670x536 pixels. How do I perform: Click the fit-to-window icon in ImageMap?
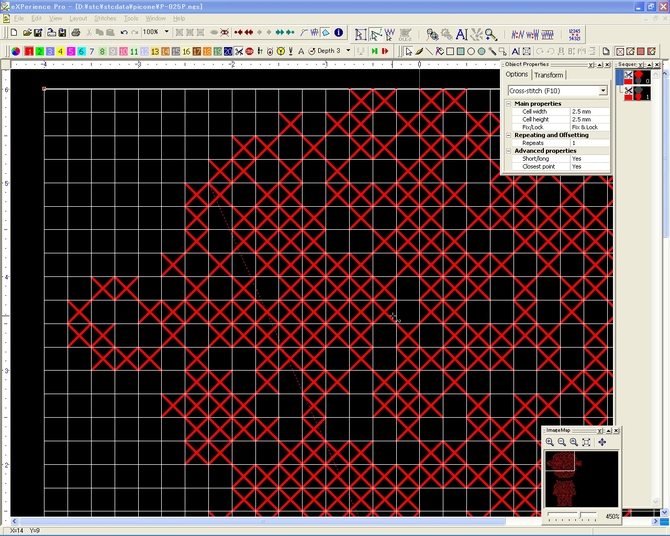tap(586, 442)
